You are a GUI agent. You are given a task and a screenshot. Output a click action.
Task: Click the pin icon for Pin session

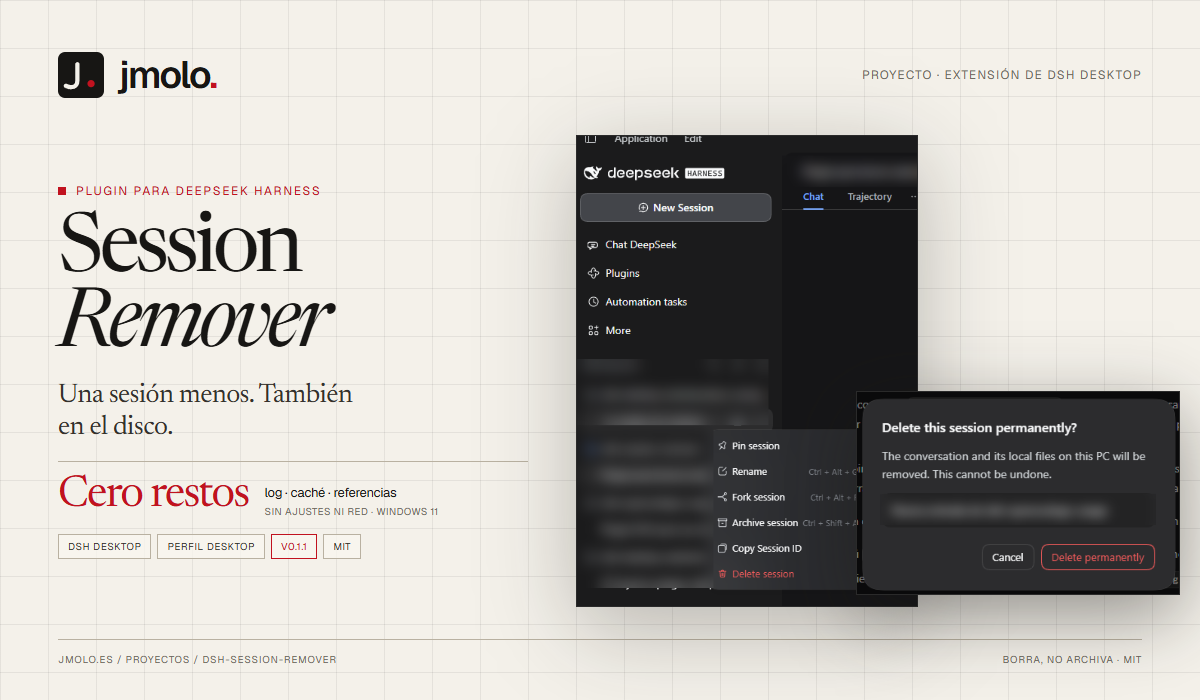(x=723, y=446)
